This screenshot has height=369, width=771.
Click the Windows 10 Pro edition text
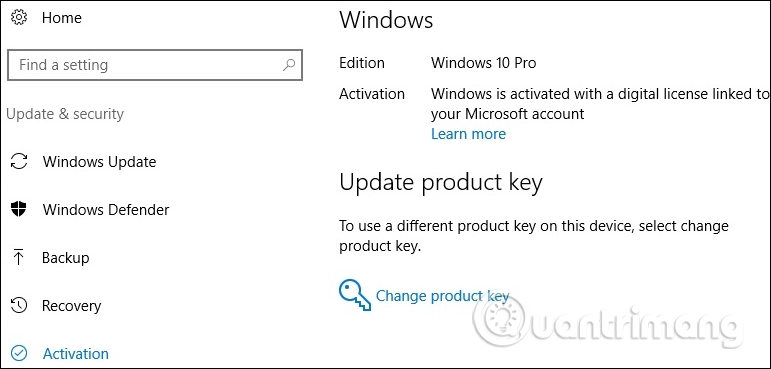point(483,63)
